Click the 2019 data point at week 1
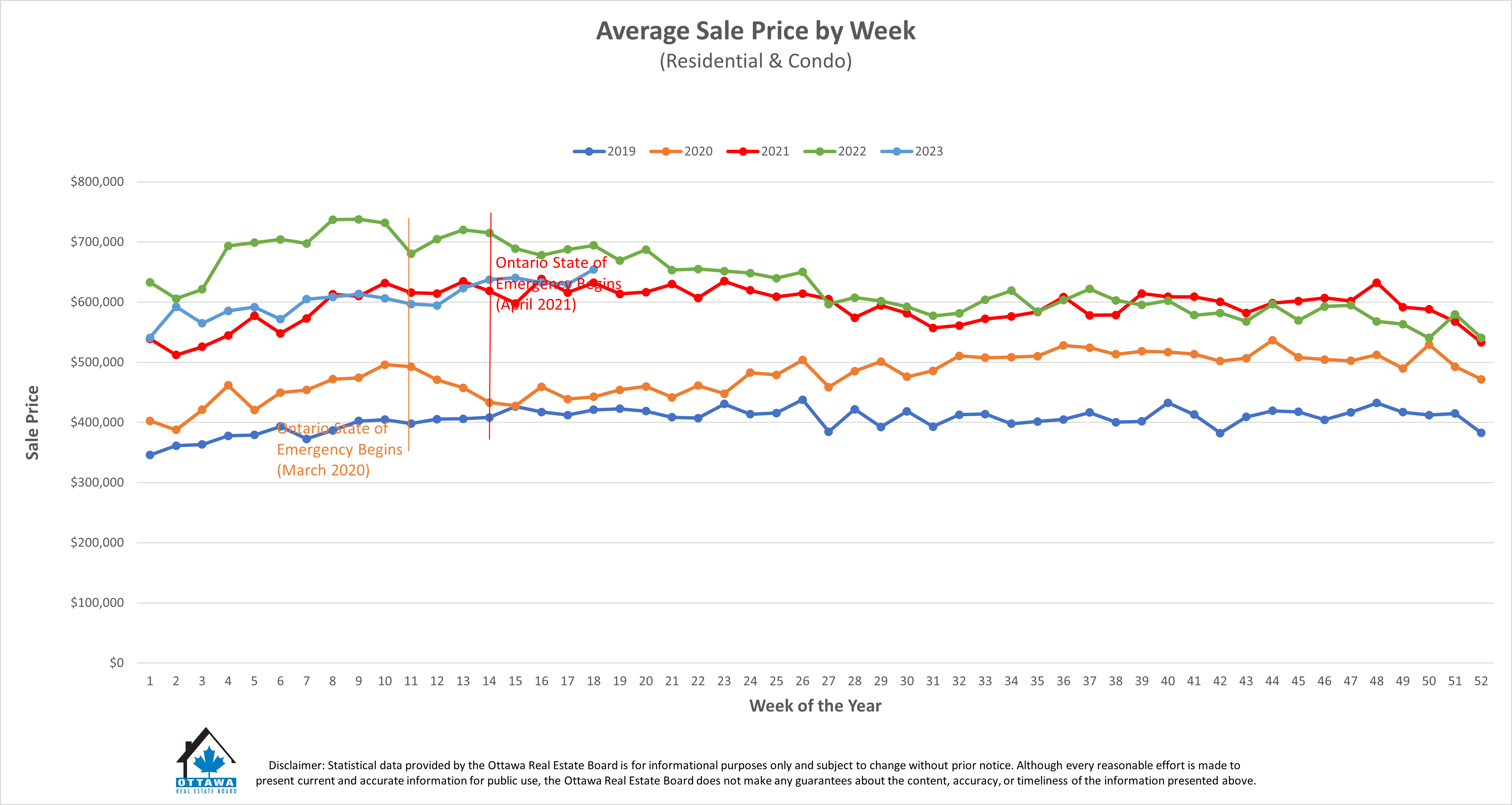1512x805 pixels. tap(150, 455)
